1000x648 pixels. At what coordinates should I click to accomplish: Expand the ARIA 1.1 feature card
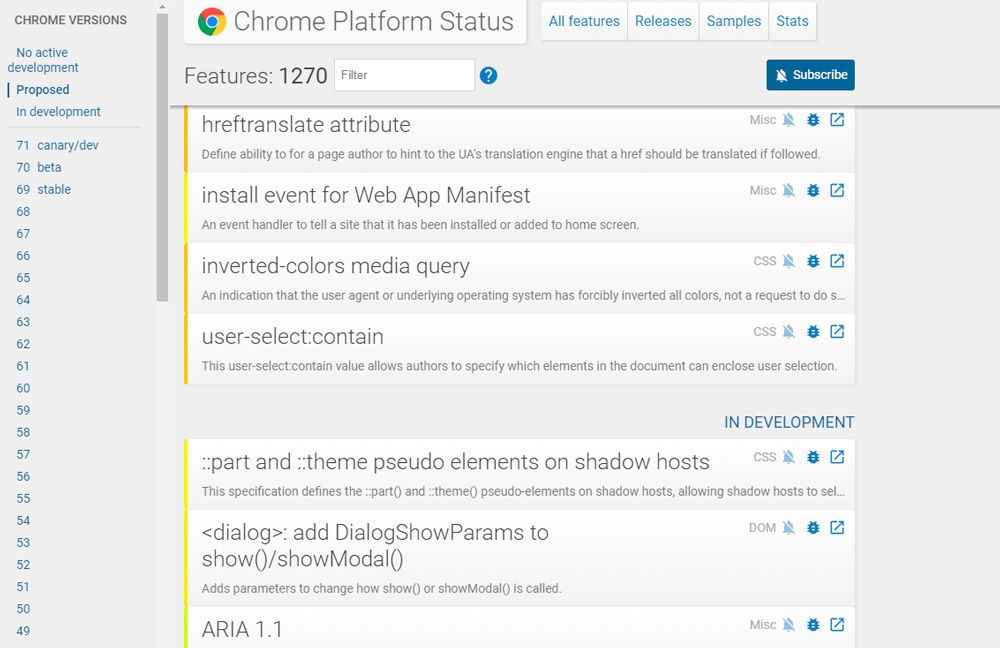point(519,628)
